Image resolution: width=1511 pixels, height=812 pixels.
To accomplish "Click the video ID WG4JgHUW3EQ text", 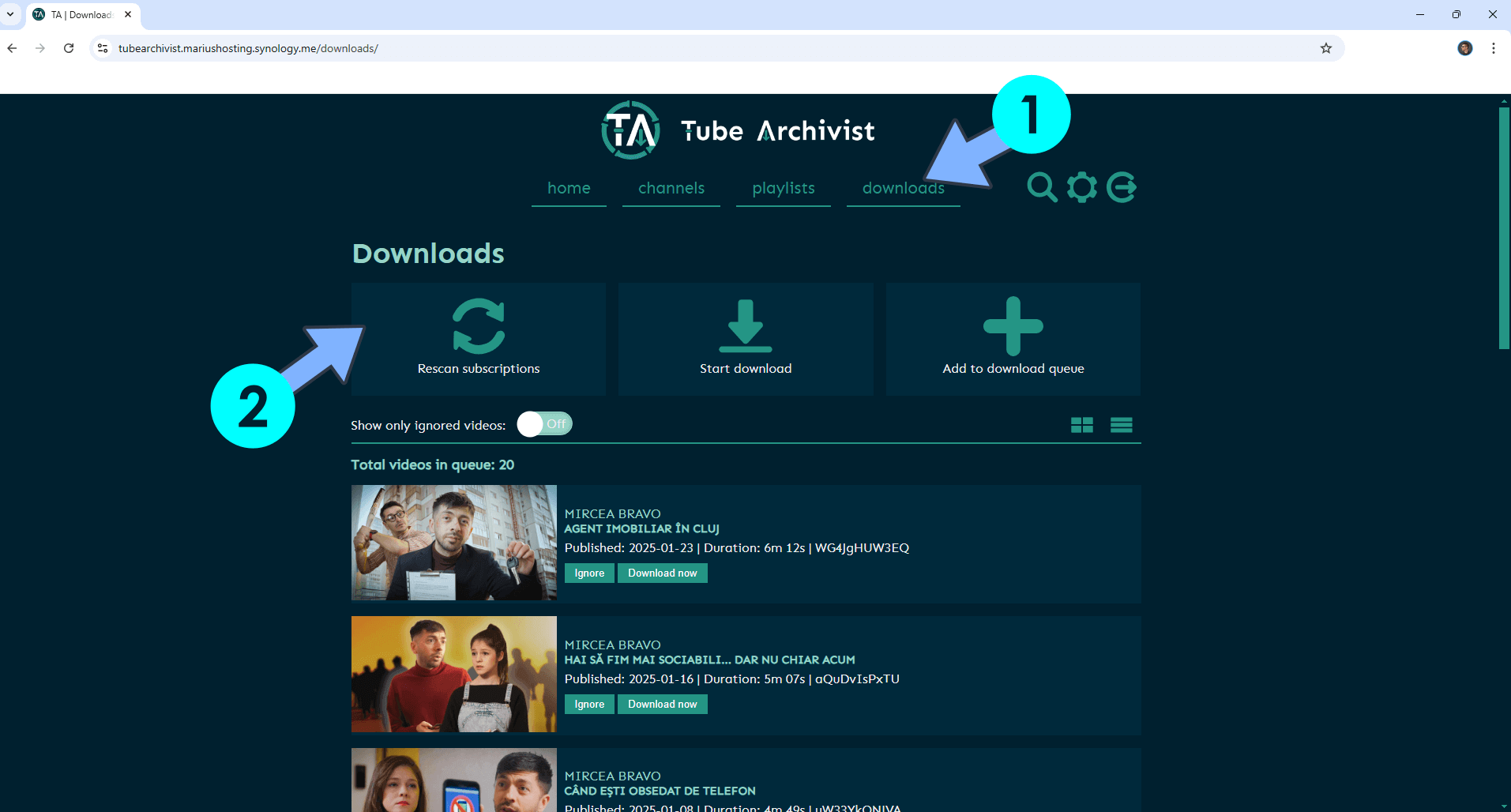I will [863, 548].
